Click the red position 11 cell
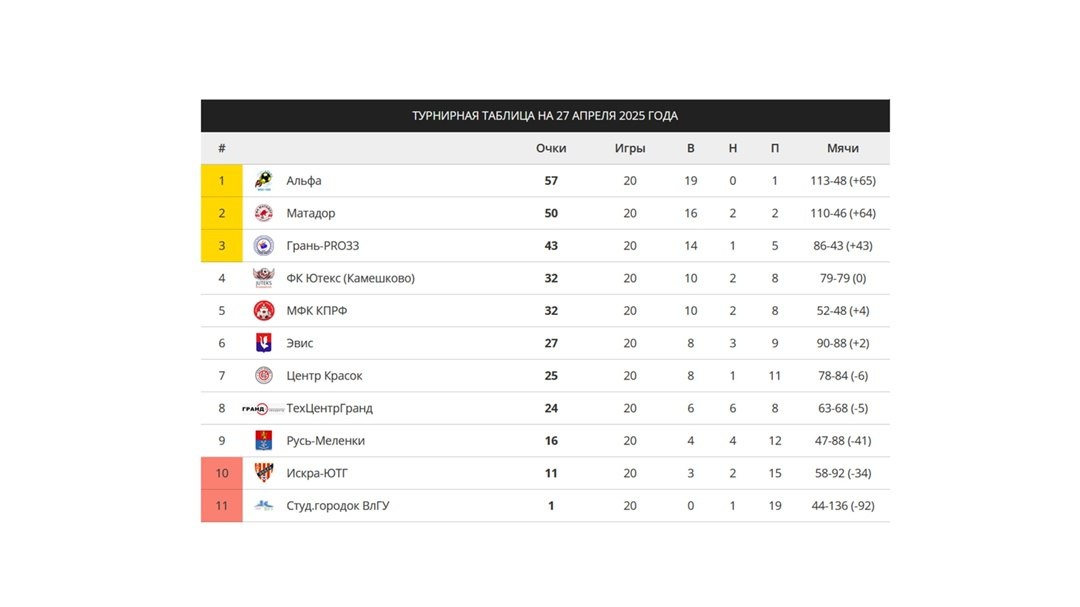 coord(222,506)
